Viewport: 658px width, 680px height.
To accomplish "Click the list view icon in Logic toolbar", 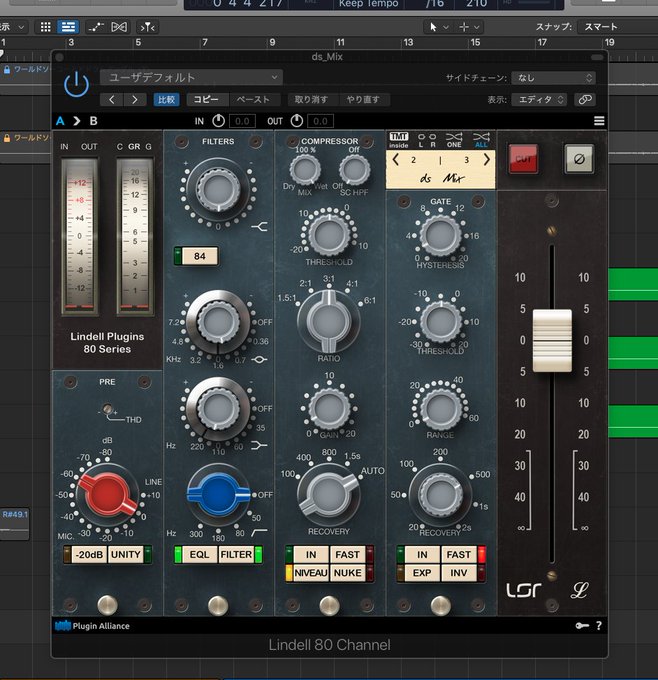I will pos(68,27).
